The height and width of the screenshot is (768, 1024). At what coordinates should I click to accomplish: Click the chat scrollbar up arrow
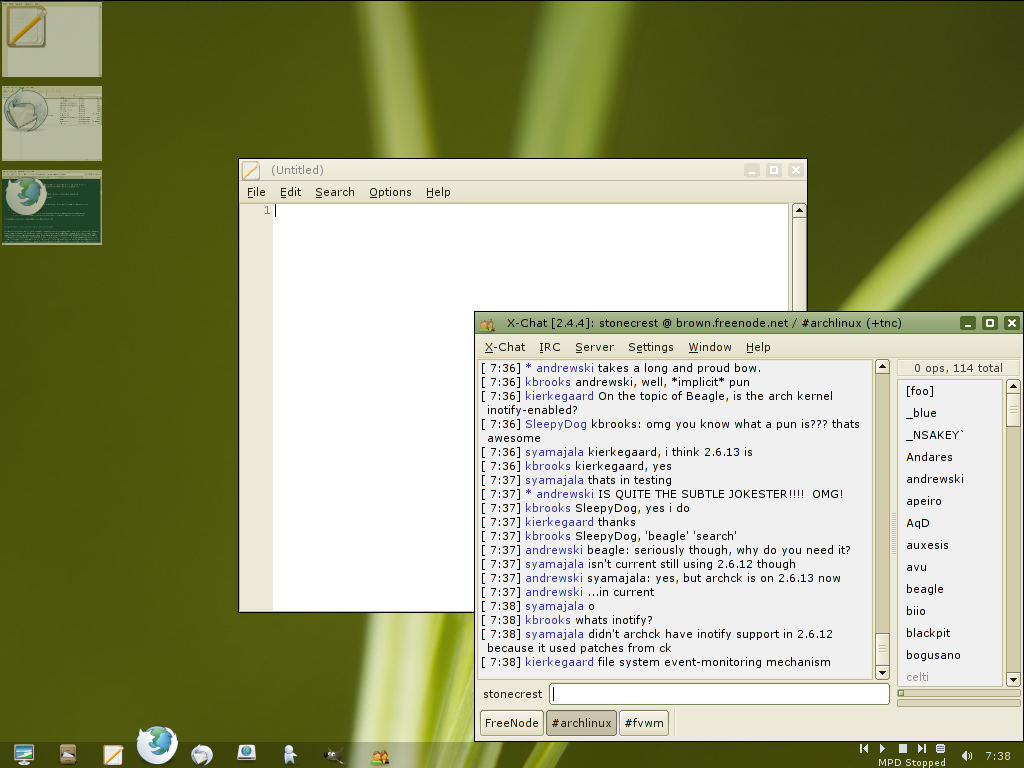click(x=882, y=367)
